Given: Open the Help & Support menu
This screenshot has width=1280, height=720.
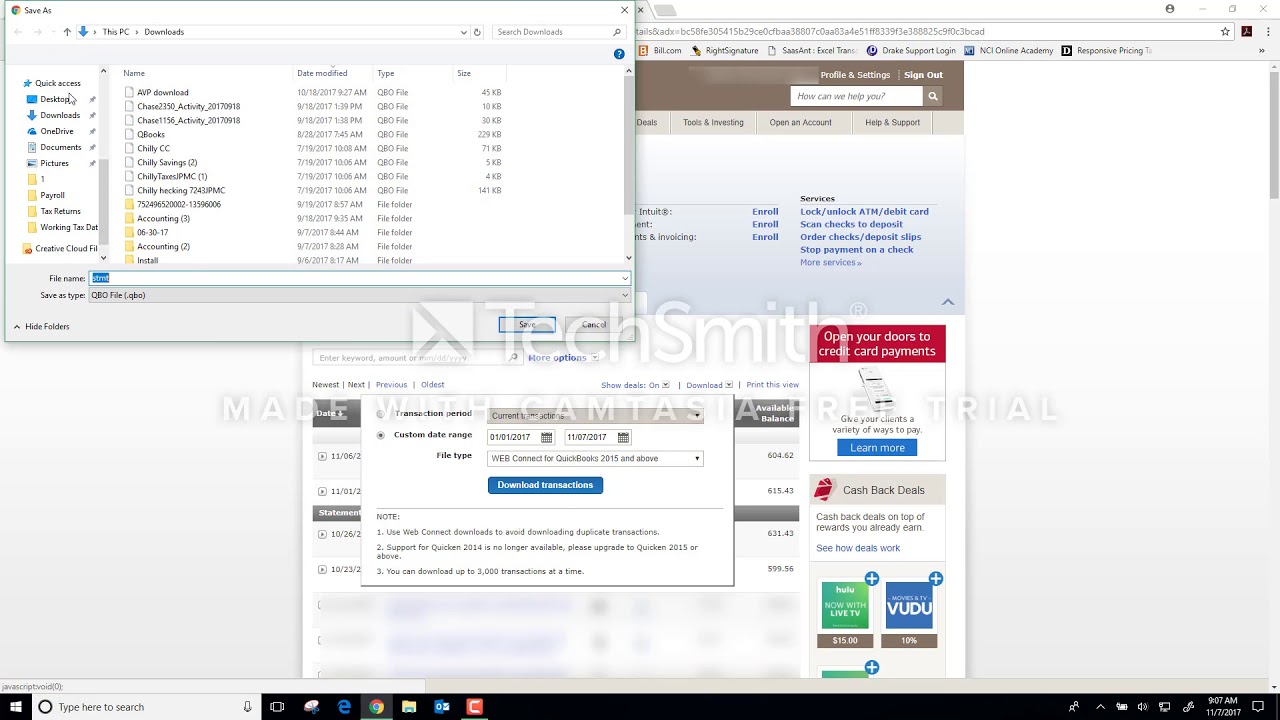Looking at the screenshot, I should pos(892,122).
